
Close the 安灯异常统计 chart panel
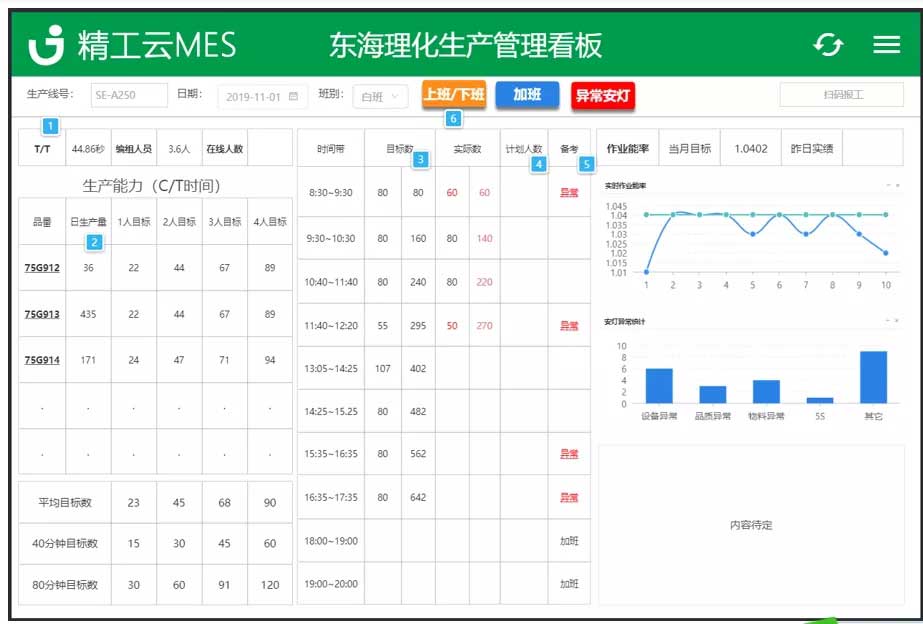[896, 321]
